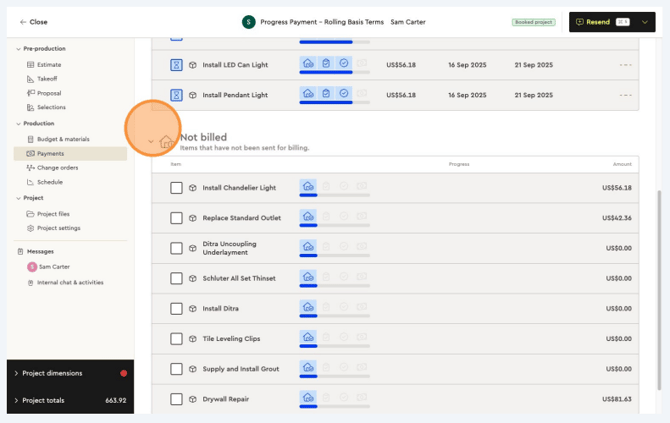Click the camera stage icon for Replace Standard Outlet
The width and height of the screenshot is (670, 423).
point(362,216)
